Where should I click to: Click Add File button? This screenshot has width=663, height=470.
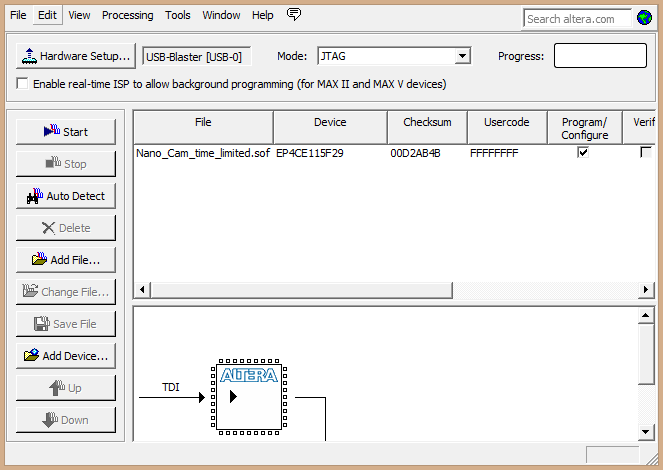coord(65,260)
